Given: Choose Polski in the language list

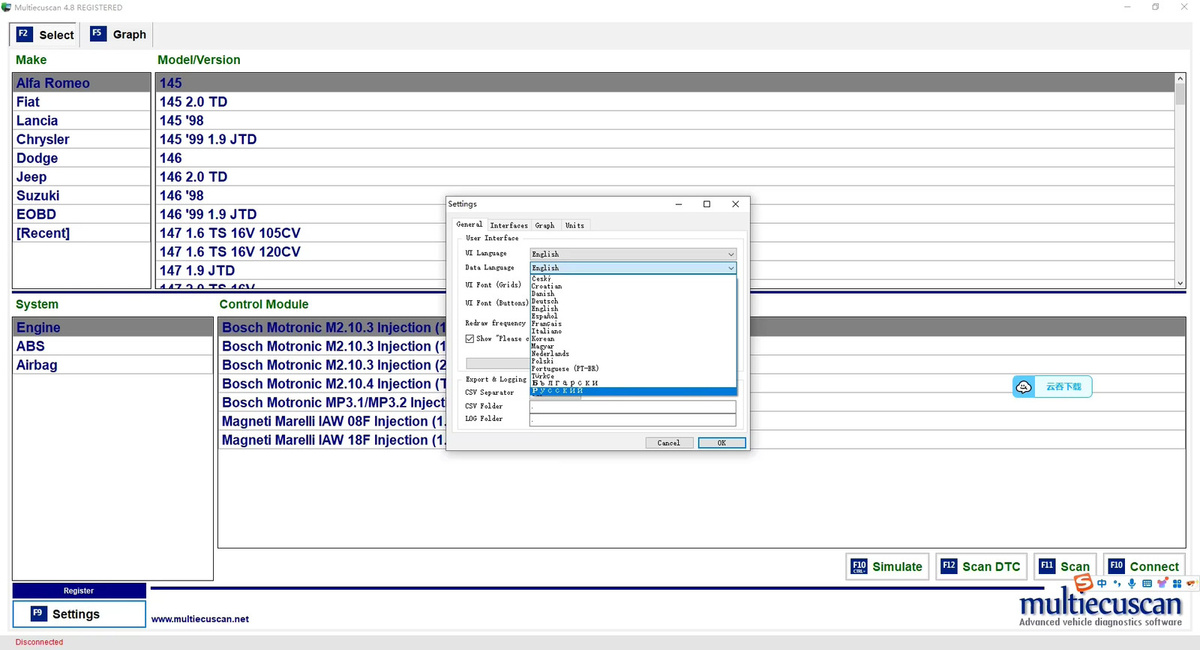Looking at the screenshot, I should click(x=633, y=361).
